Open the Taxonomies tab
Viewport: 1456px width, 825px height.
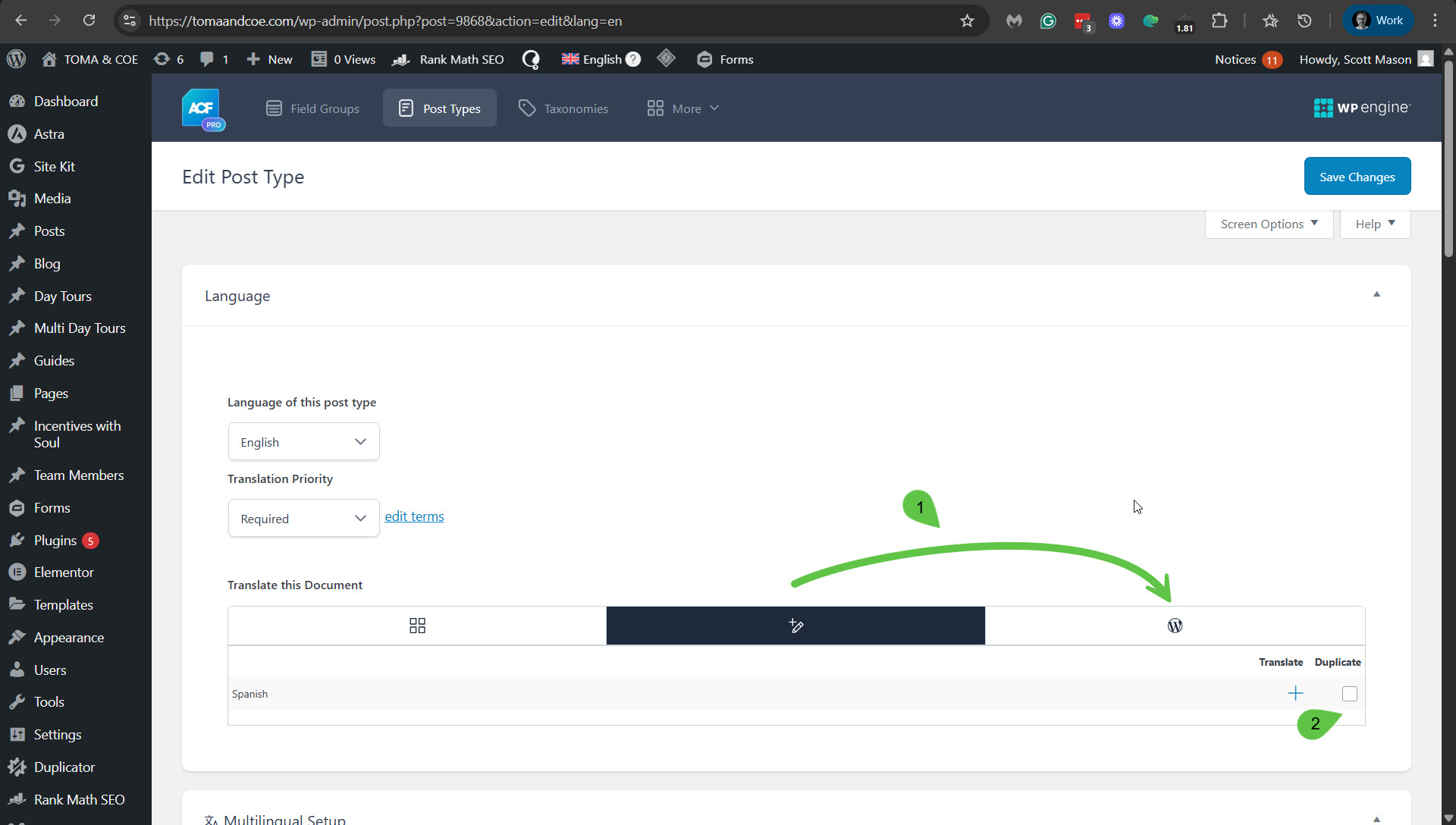tap(563, 108)
